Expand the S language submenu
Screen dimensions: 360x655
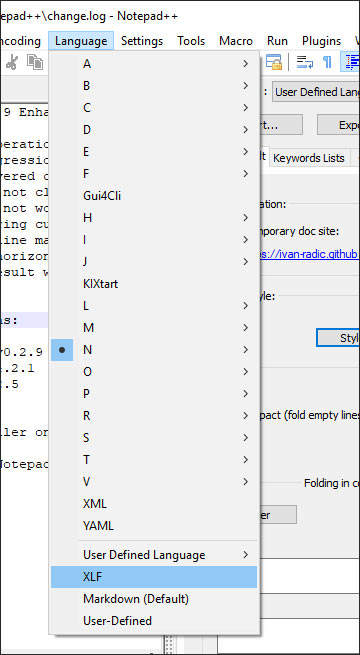pos(154,438)
